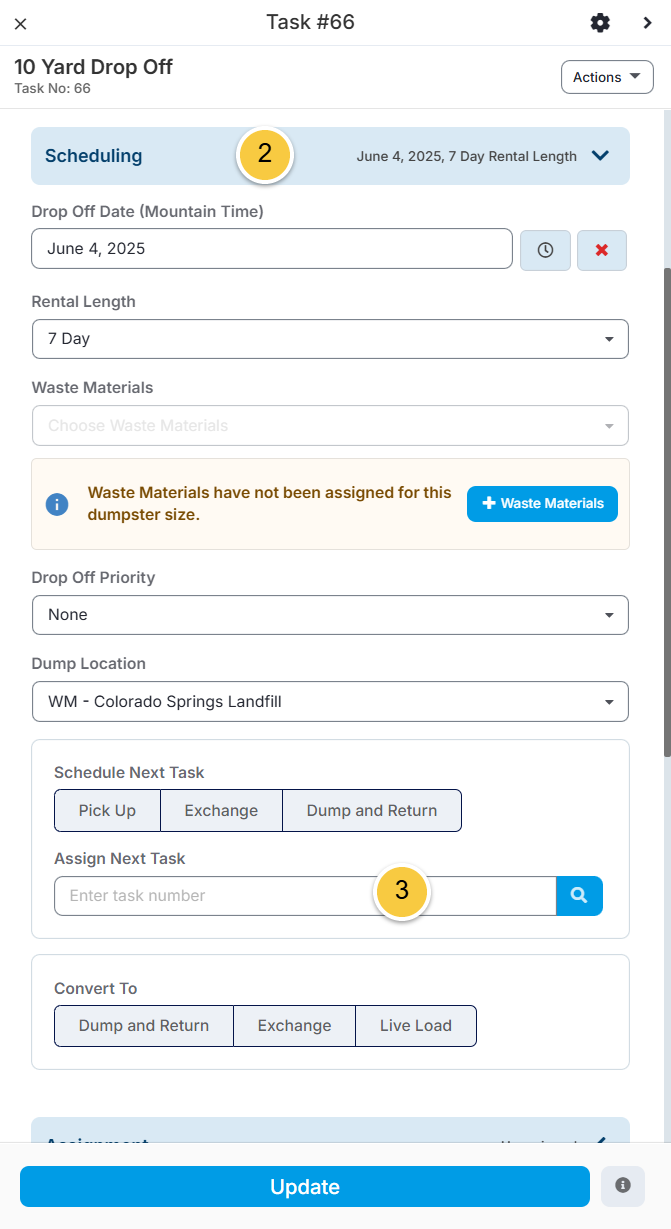Open the Actions dropdown

pyautogui.click(x=608, y=77)
